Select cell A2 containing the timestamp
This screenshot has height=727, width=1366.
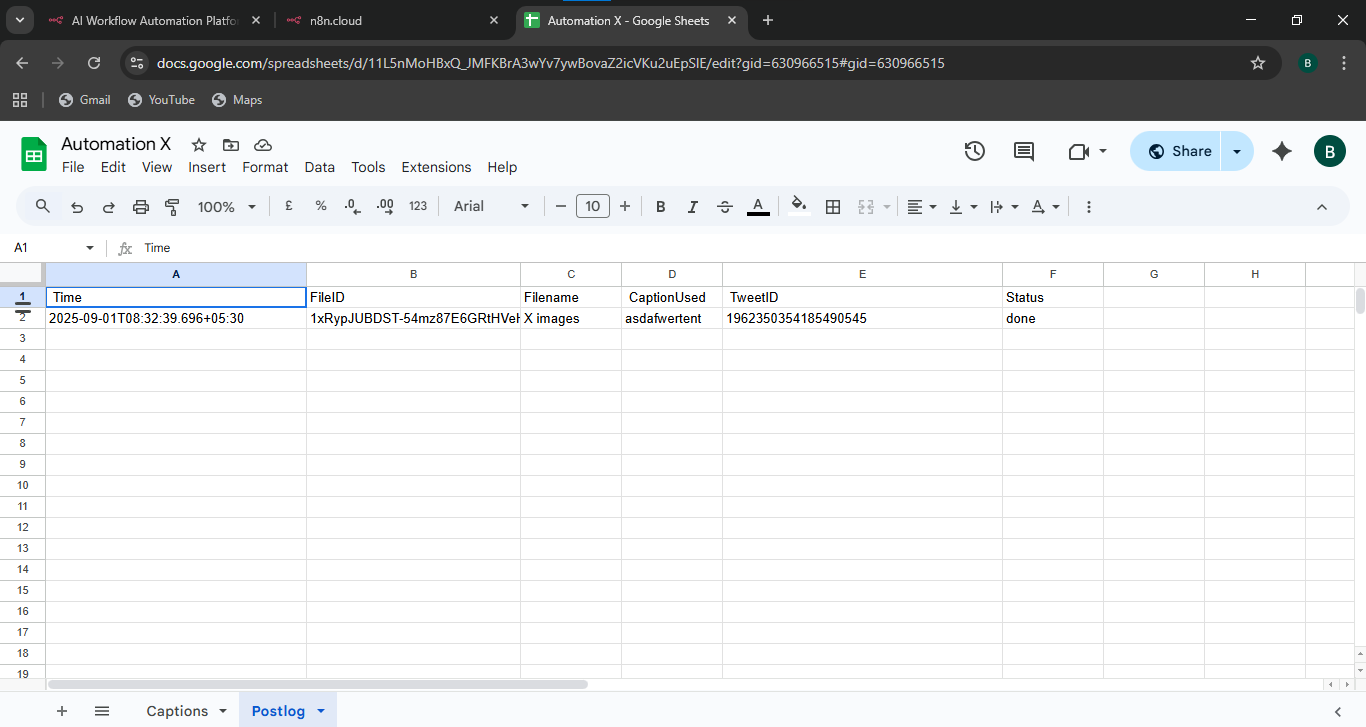176,318
